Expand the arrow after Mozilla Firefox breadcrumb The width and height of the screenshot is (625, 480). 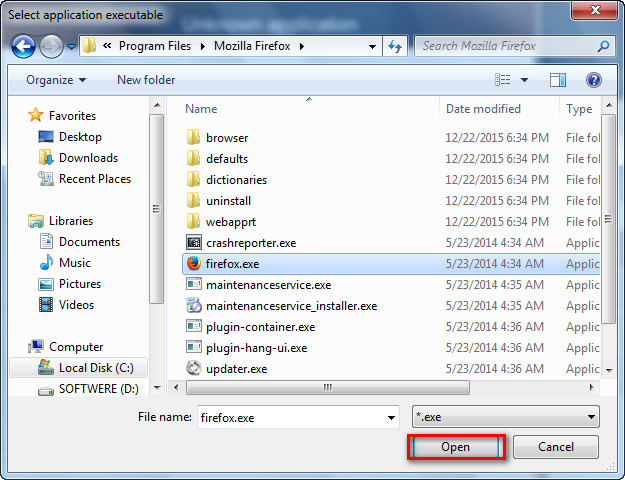point(302,47)
